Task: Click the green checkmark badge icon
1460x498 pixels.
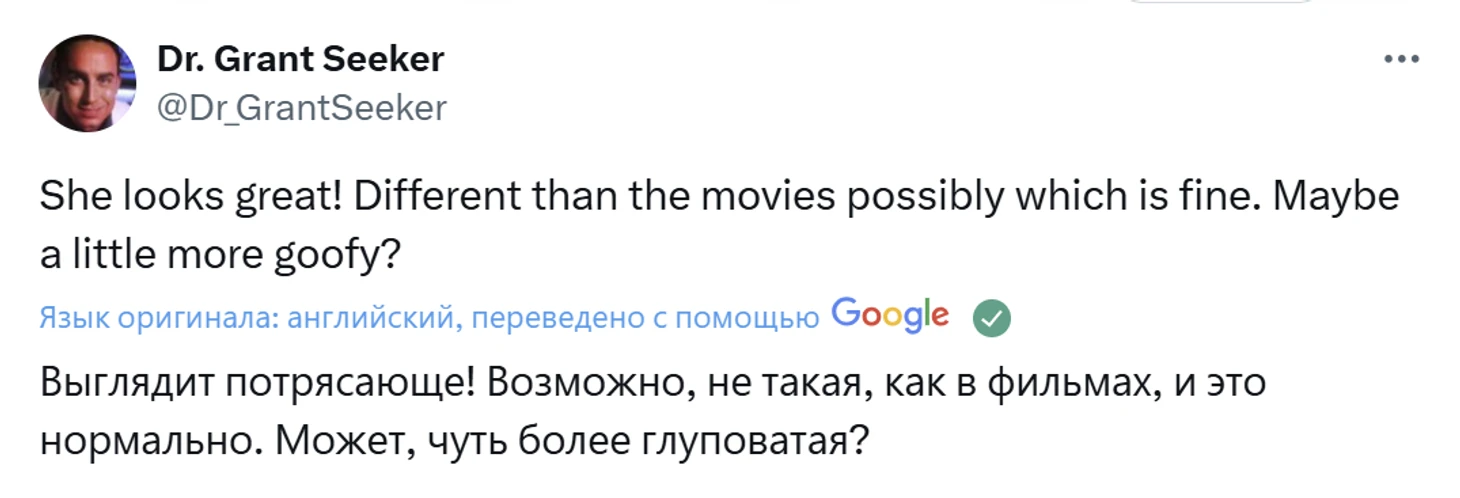Action: [991, 318]
